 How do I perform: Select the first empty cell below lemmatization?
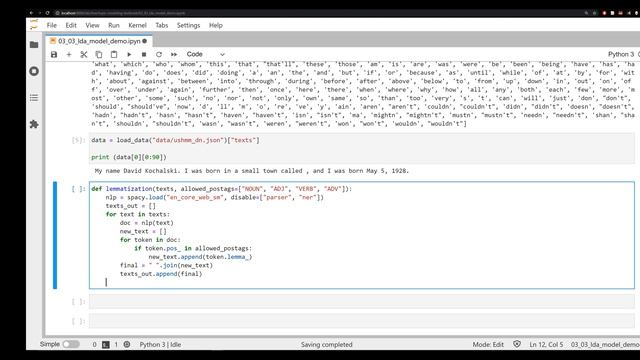click(x=362, y=302)
